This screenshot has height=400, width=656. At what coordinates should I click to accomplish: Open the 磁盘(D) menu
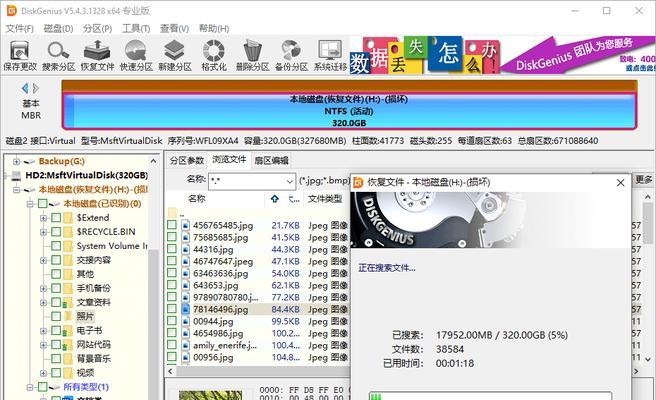[x=58, y=28]
